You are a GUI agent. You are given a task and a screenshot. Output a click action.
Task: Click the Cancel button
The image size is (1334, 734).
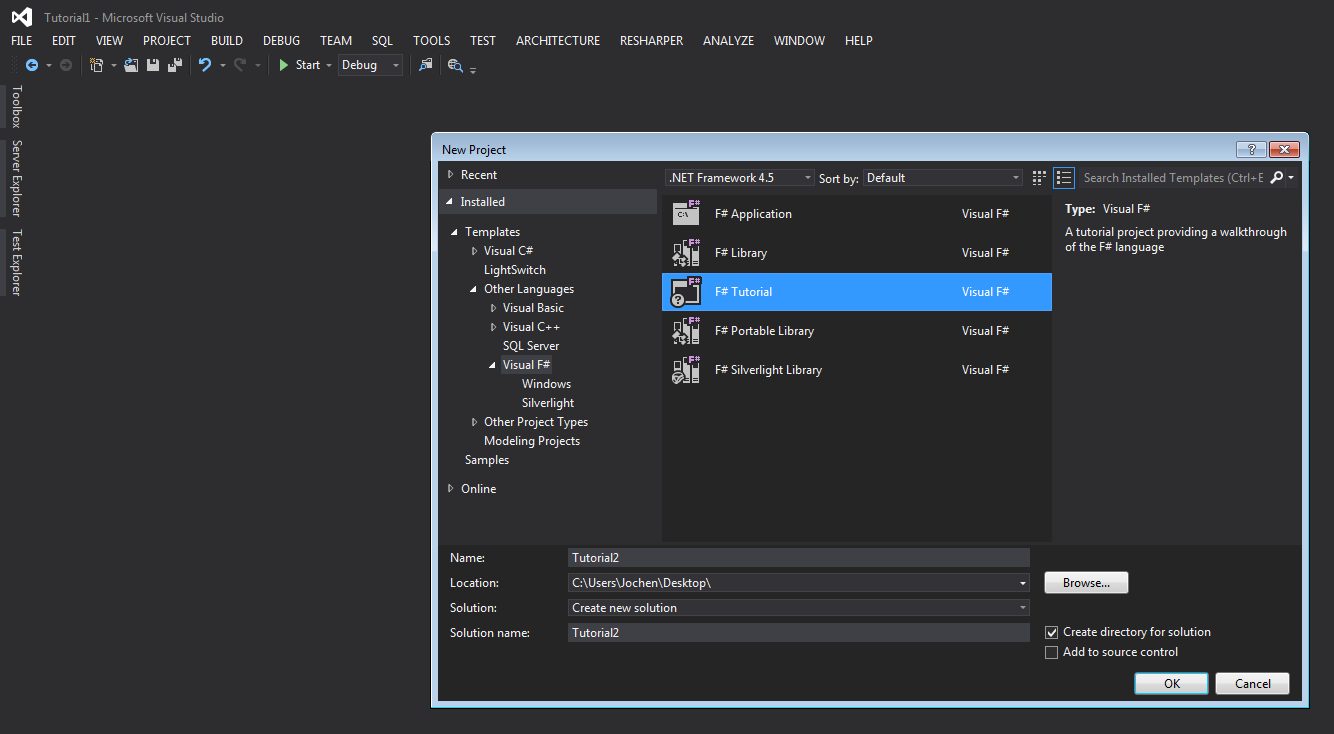click(x=1253, y=684)
